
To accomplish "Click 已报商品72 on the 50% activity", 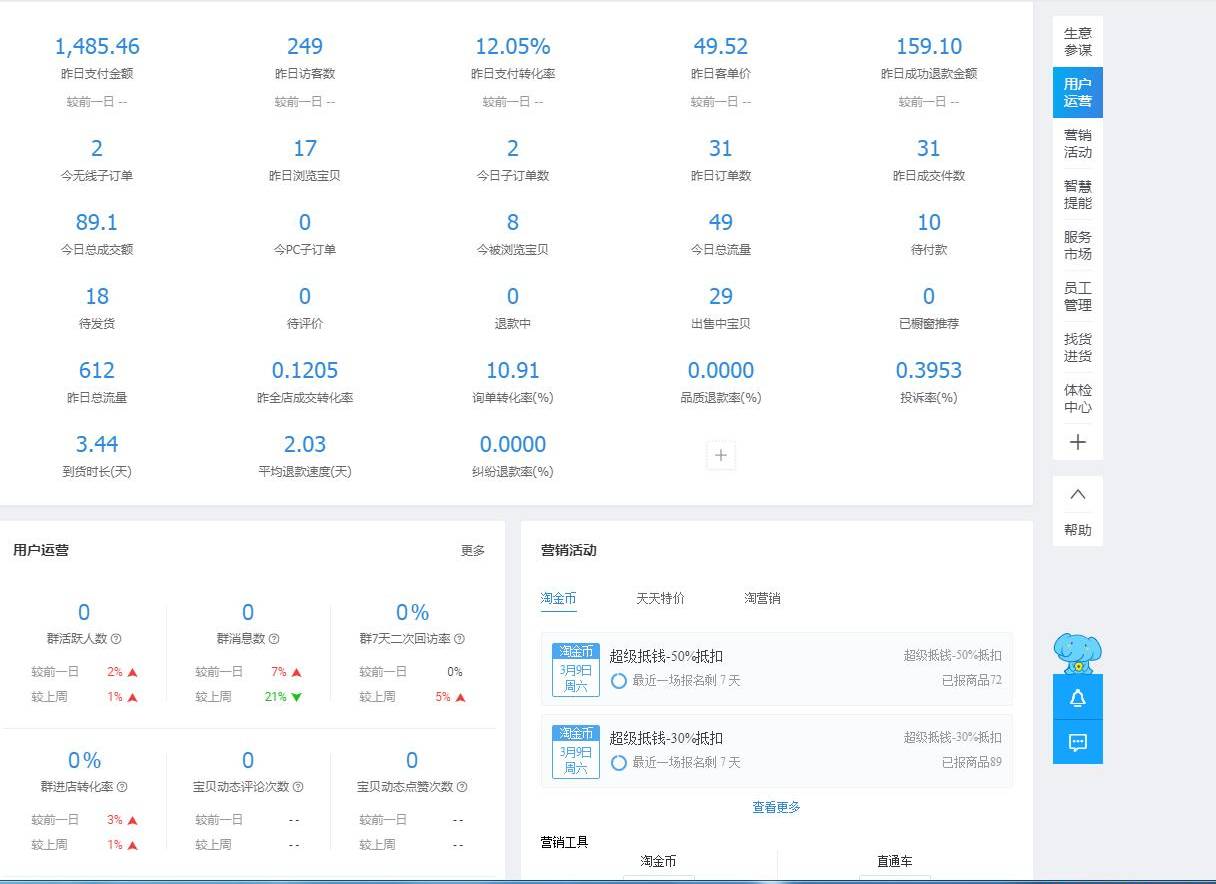I will click(971, 681).
